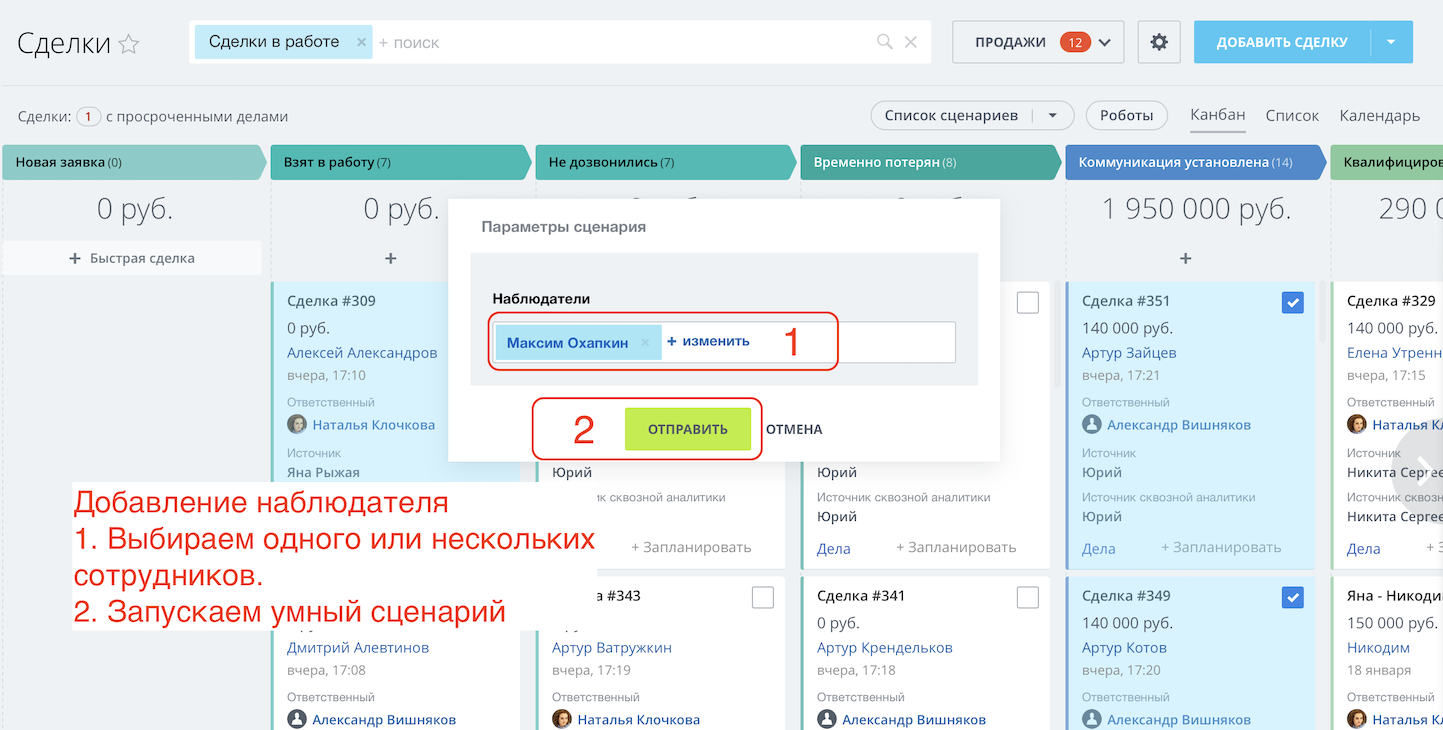Click the magnifier search icon
This screenshot has height=730, width=1443.
pos(885,42)
